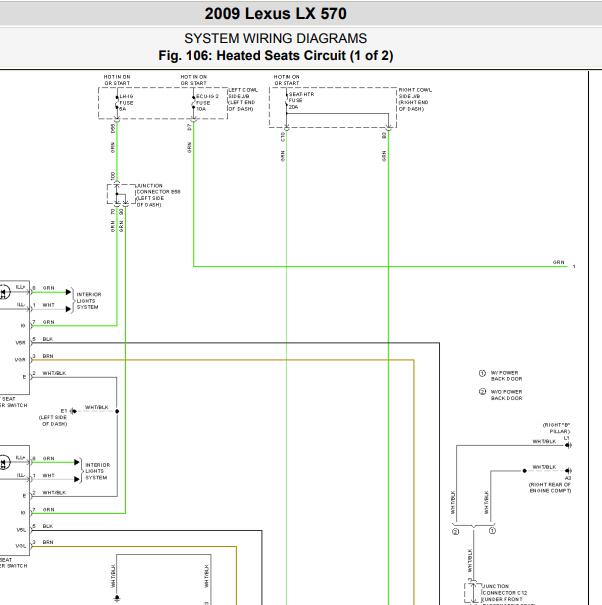The image size is (602, 605).
Task: Select the 'SYSTEM WIRING DIAGRAMS' heading
Action: 276,38
